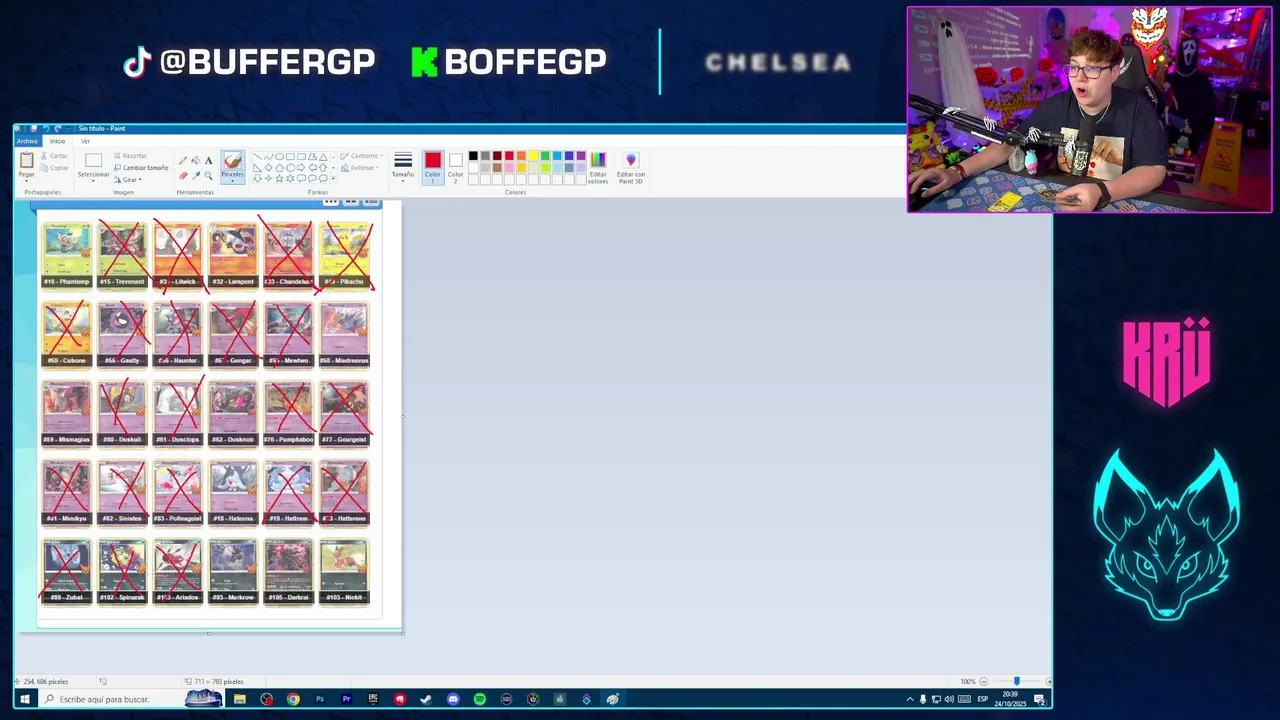Adjust the zoom slider in status bar

click(x=1017, y=682)
